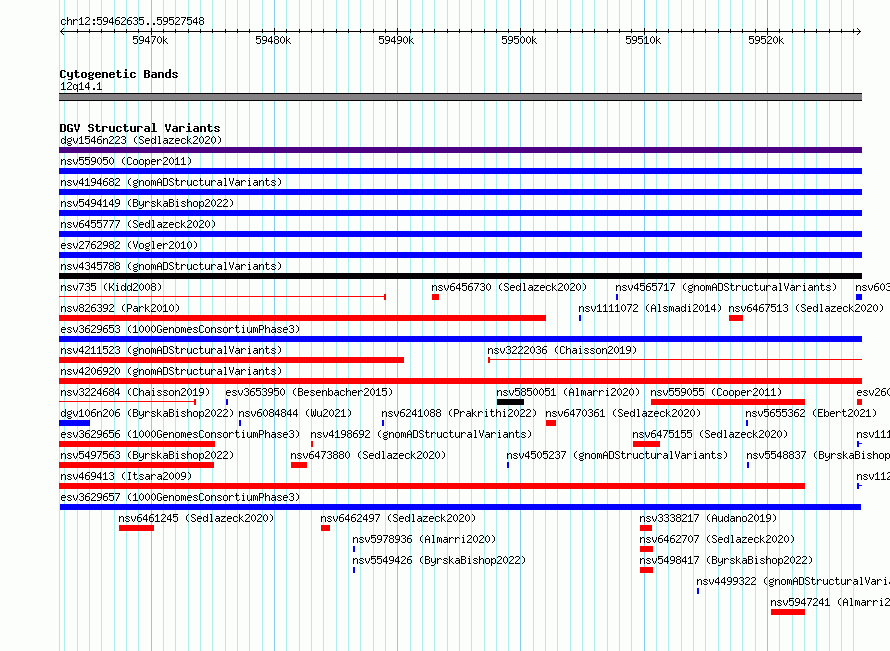Click nsv4499322 variant label
The height and width of the screenshot is (651, 890).
click(792, 581)
